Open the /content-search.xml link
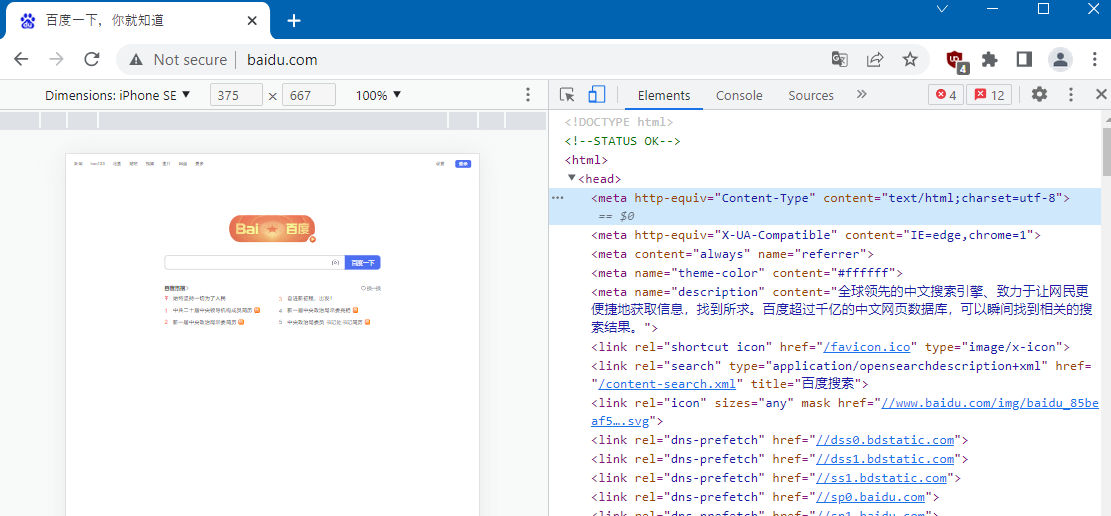The height and width of the screenshot is (516, 1111). coord(667,384)
